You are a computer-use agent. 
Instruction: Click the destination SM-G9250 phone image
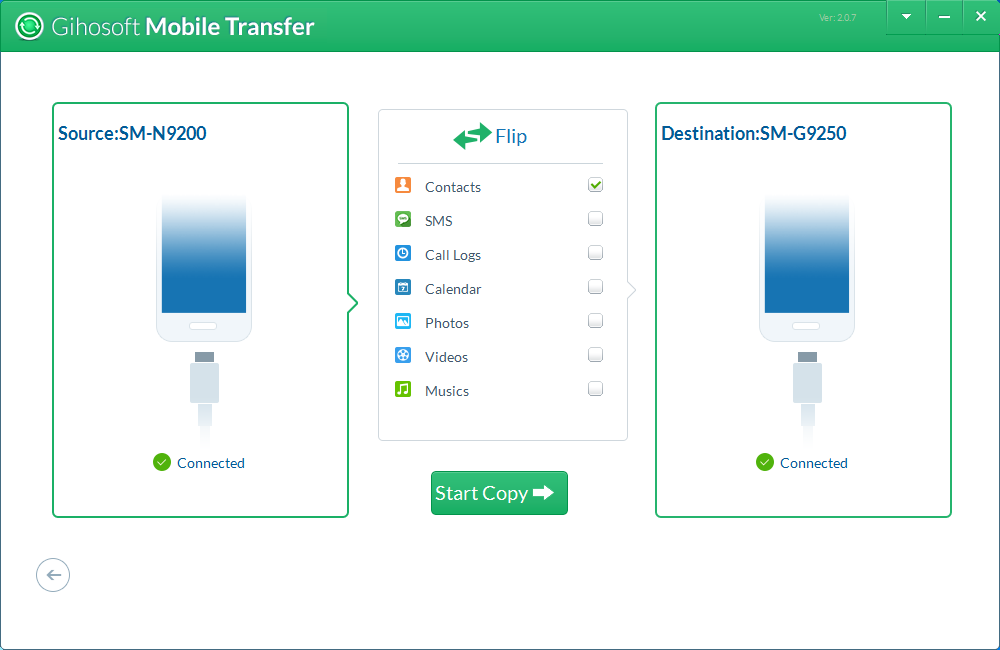[806, 265]
